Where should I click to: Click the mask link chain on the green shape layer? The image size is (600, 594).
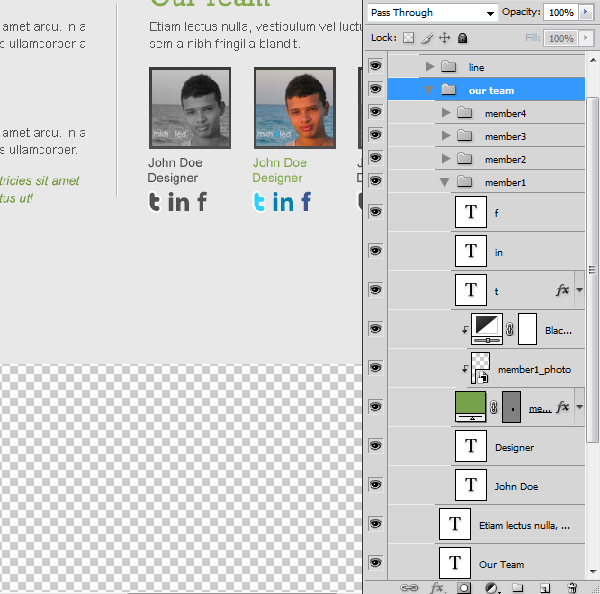point(494,407)
